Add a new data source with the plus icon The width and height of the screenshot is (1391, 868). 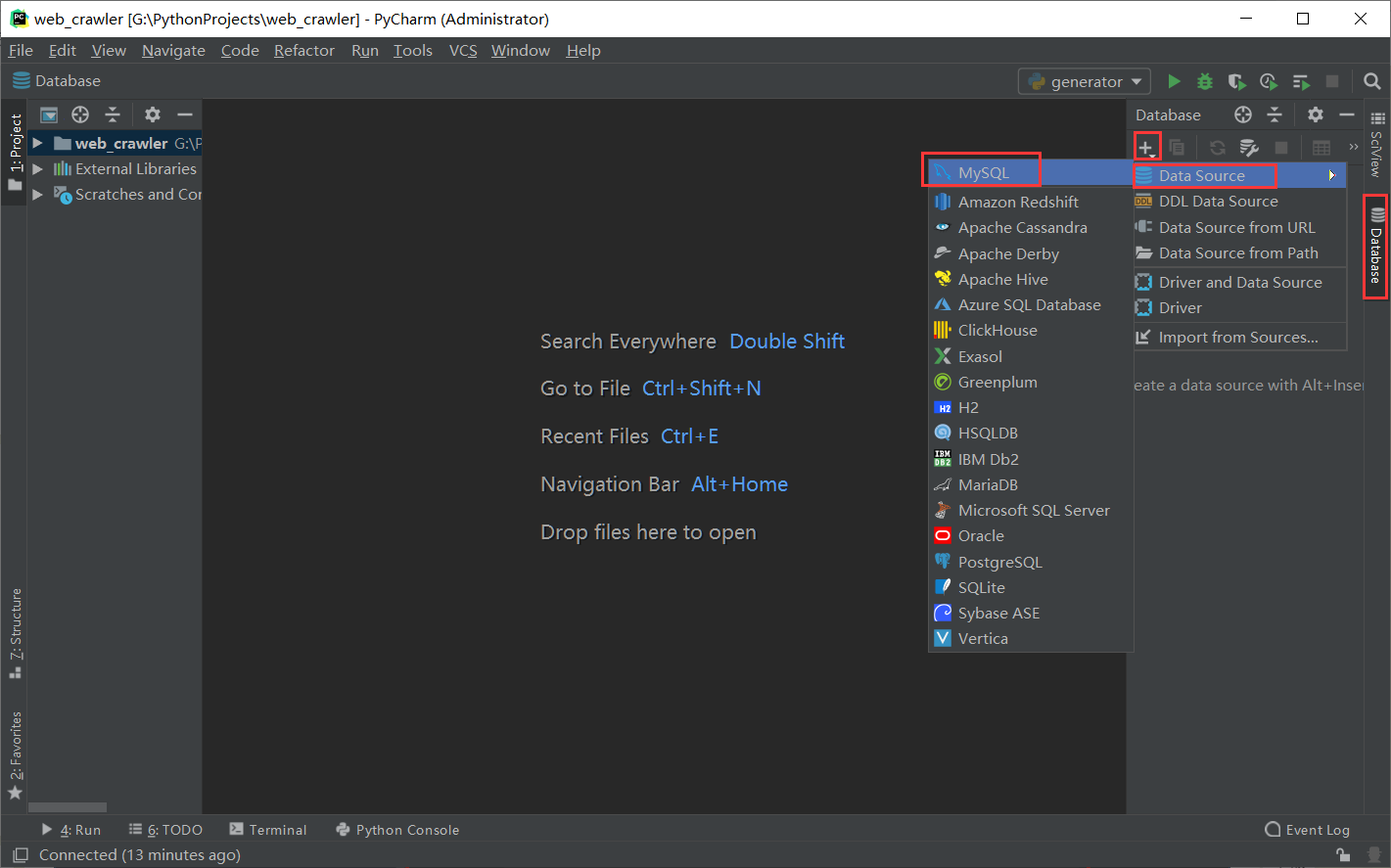[1146, 146]
